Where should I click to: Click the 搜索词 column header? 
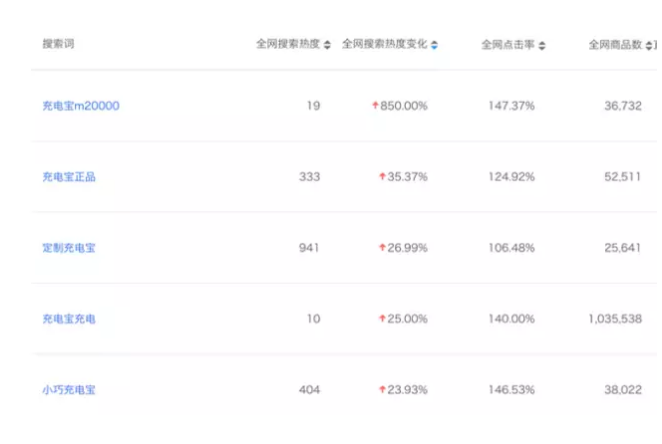click(58, 45)
